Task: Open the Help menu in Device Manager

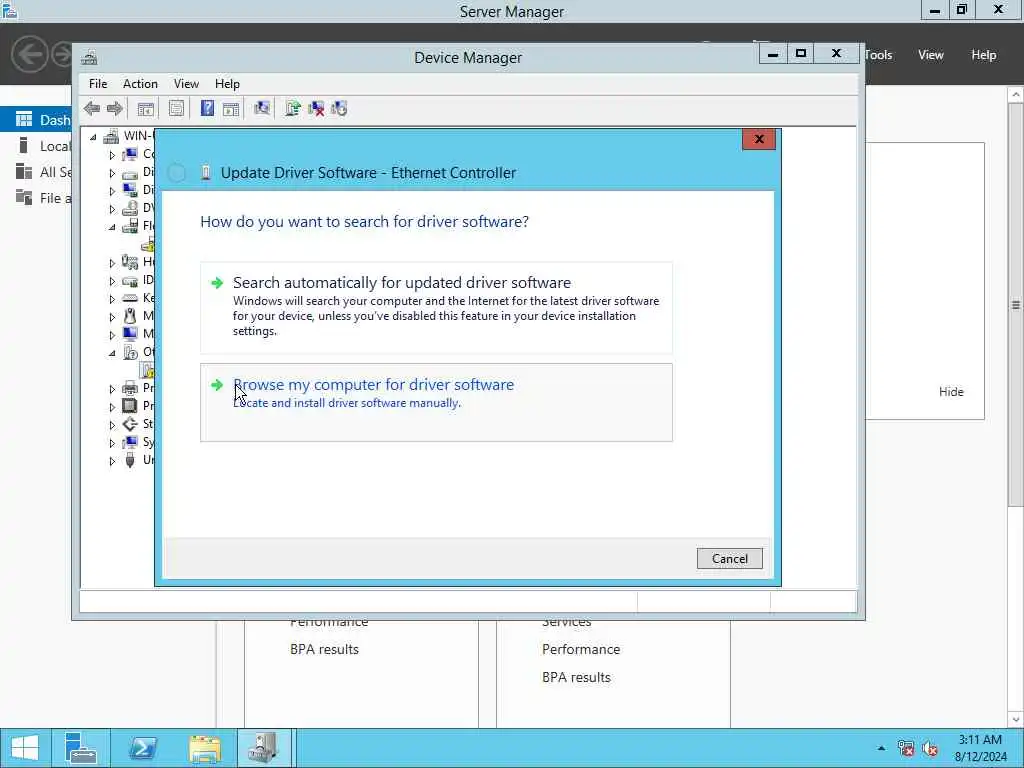Action: point(227,84)
